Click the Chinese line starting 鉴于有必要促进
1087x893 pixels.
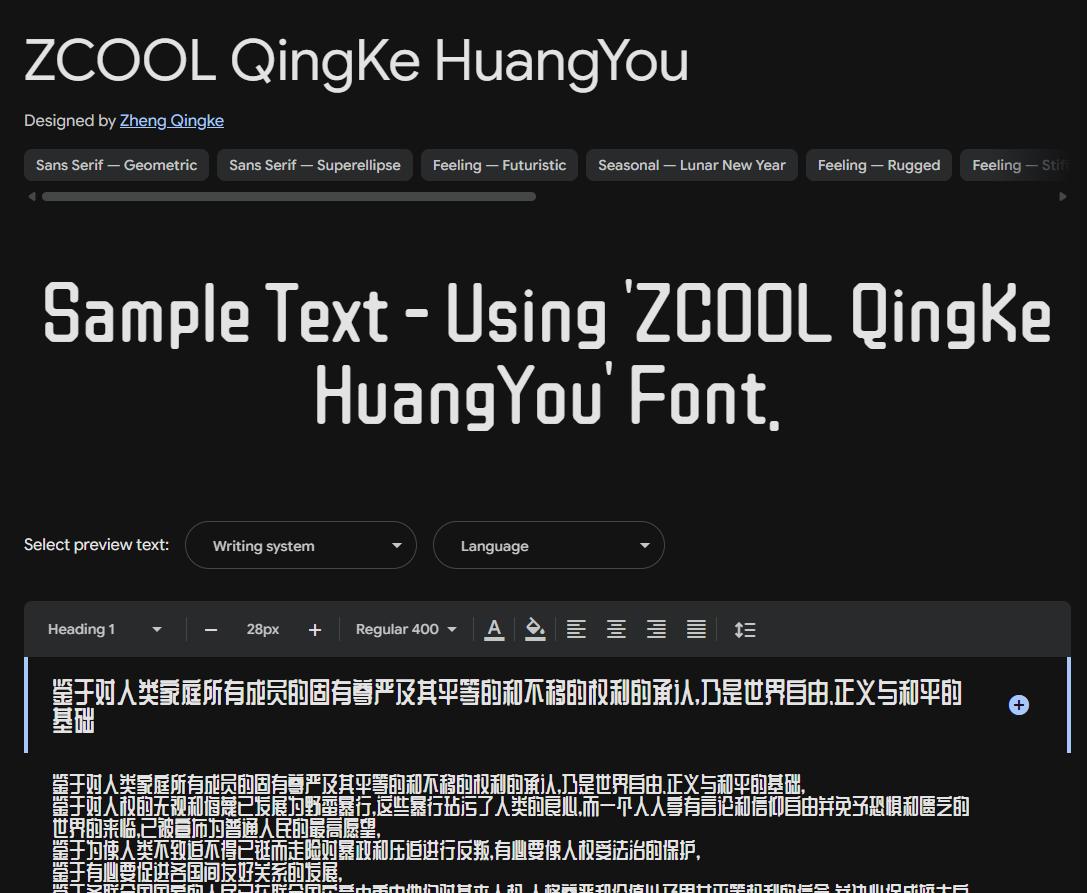[198, 871]
